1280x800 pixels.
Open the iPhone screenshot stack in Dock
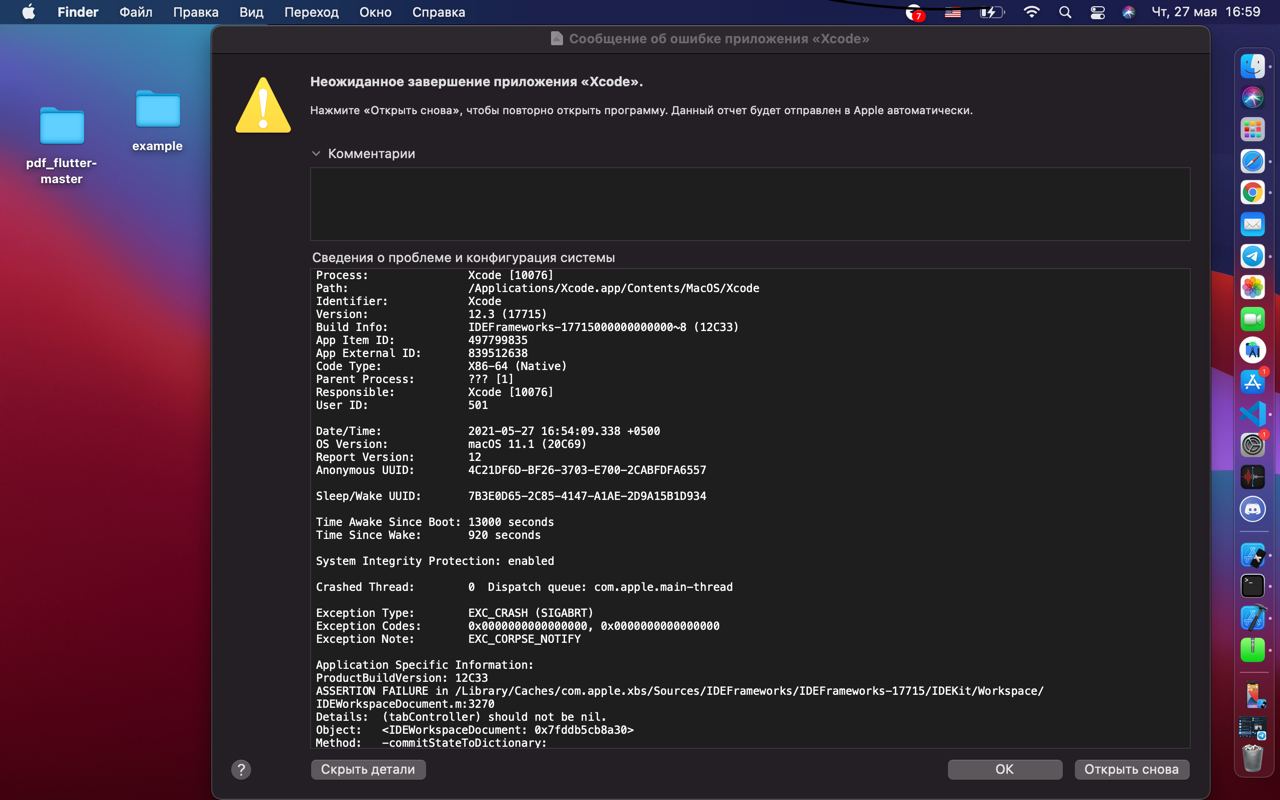[1253, 694]
